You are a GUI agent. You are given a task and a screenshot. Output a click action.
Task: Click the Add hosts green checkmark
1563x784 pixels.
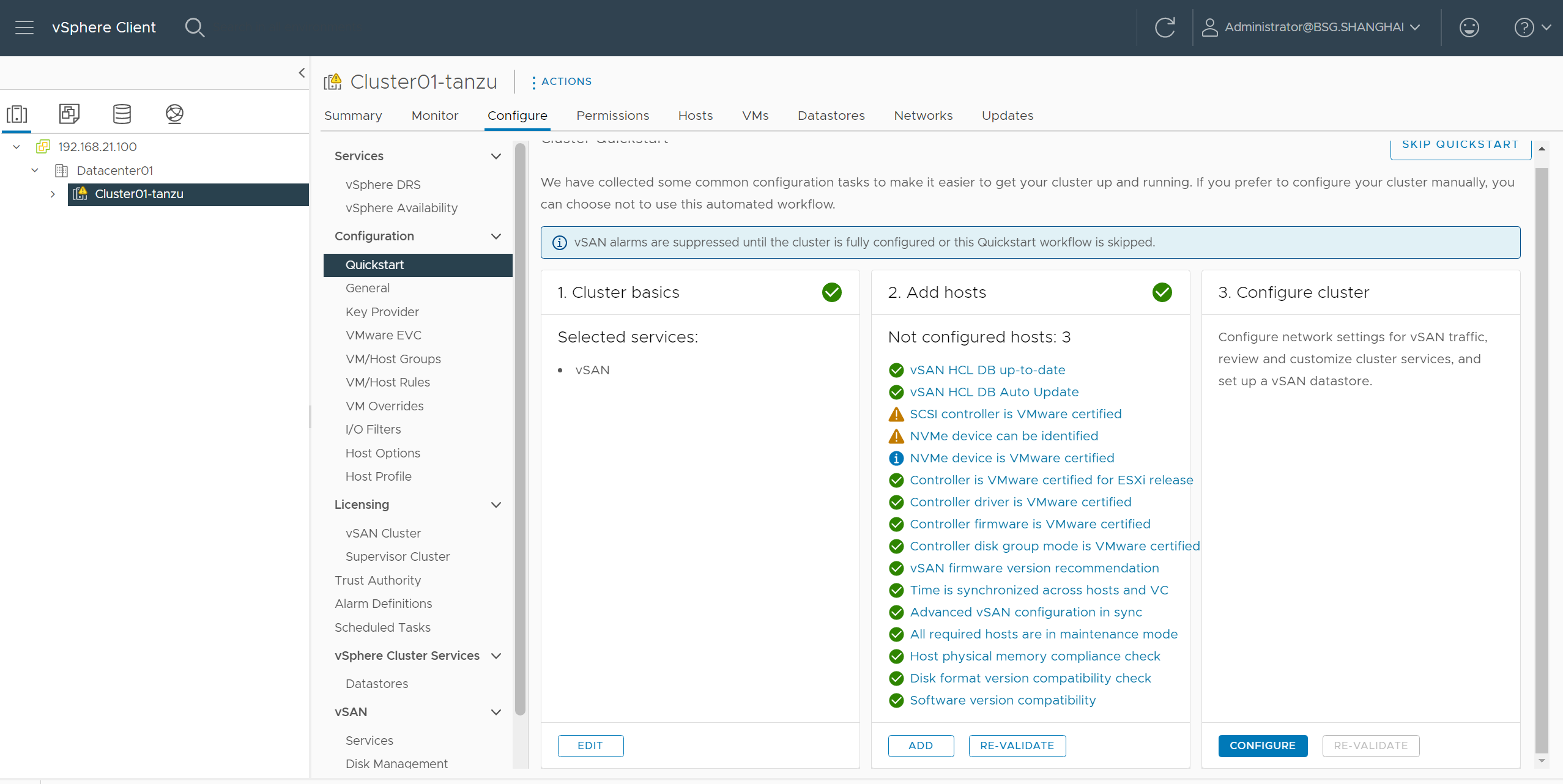tap(1162, 292)
